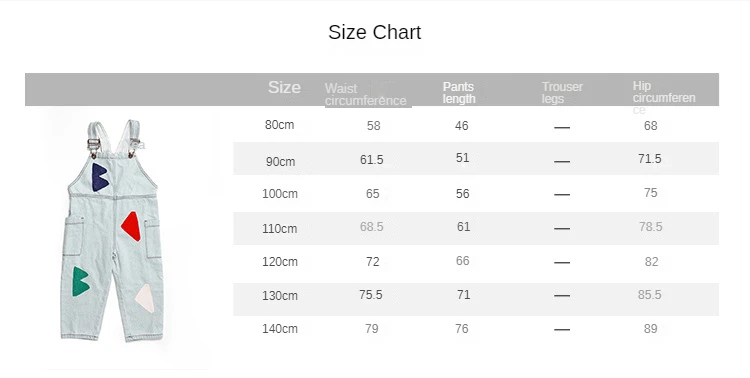
Task: Select the Waist circumference column header
Action: [x=365, y=95]
